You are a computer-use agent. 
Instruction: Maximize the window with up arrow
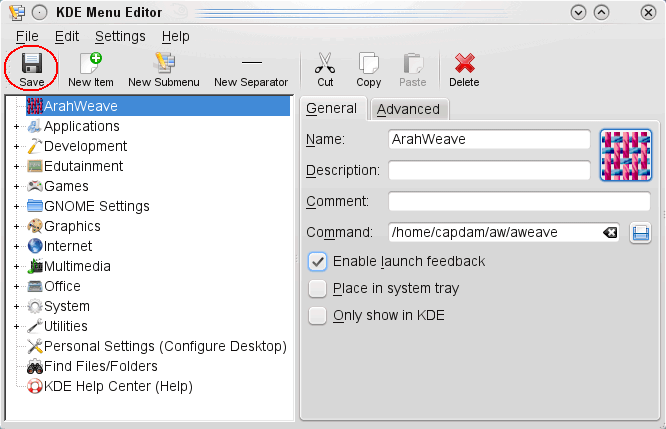(x=601, y=12)
